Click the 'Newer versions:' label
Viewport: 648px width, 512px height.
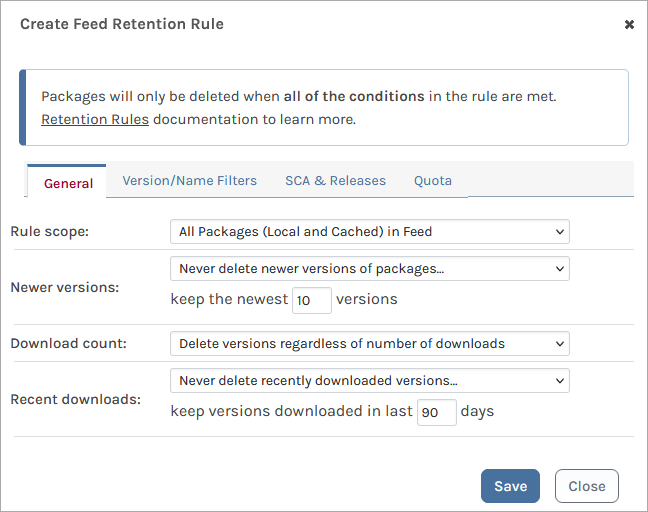(x=65, y=287)
